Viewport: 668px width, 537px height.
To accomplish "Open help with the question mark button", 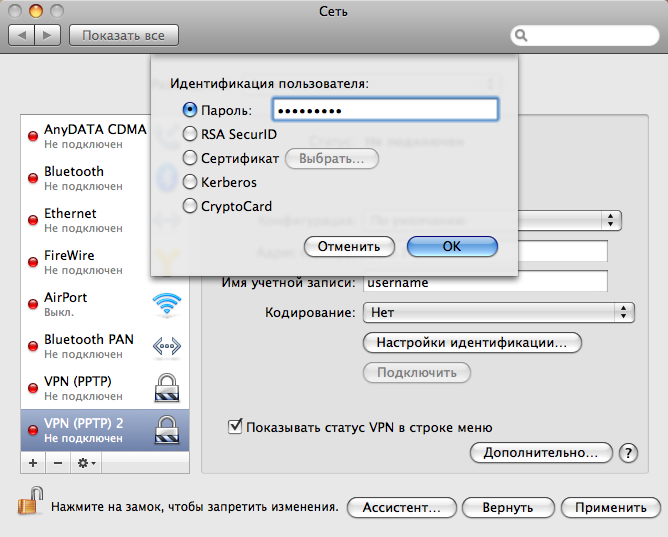I will [x=628, y=453].
